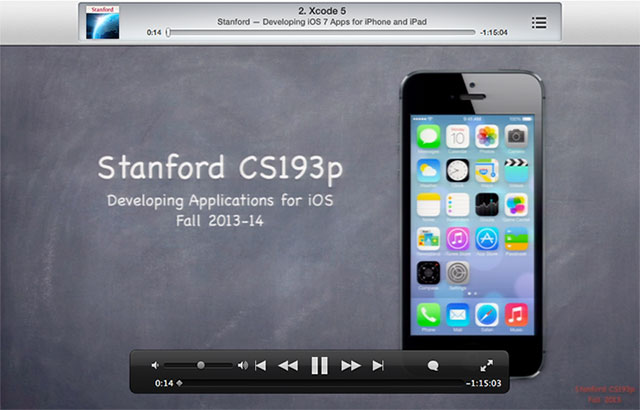Click the App Store icon on iPhone
The width and height of the screenshot is (640, 410).
487,239
